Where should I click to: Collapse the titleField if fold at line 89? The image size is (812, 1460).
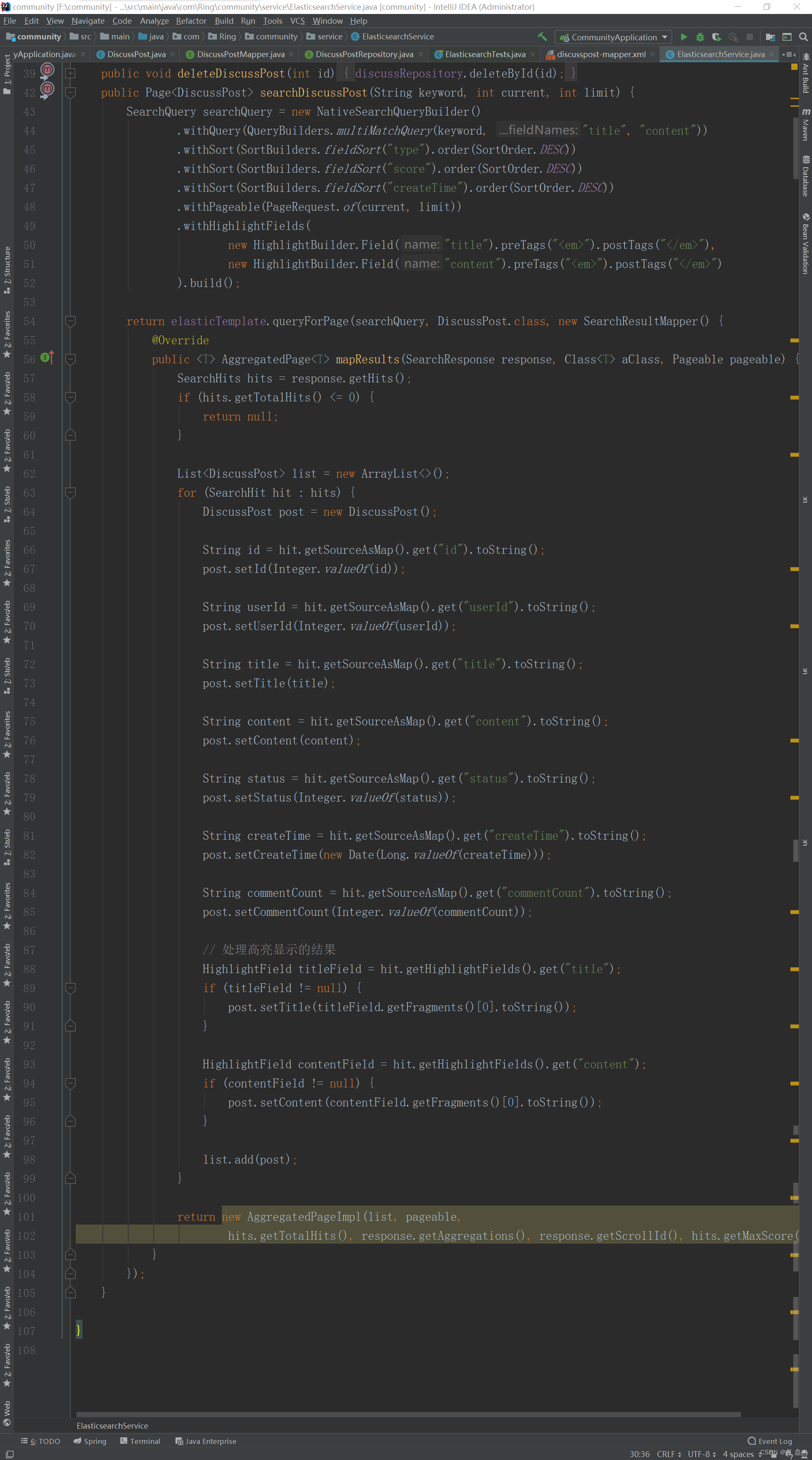click(71, 987)
